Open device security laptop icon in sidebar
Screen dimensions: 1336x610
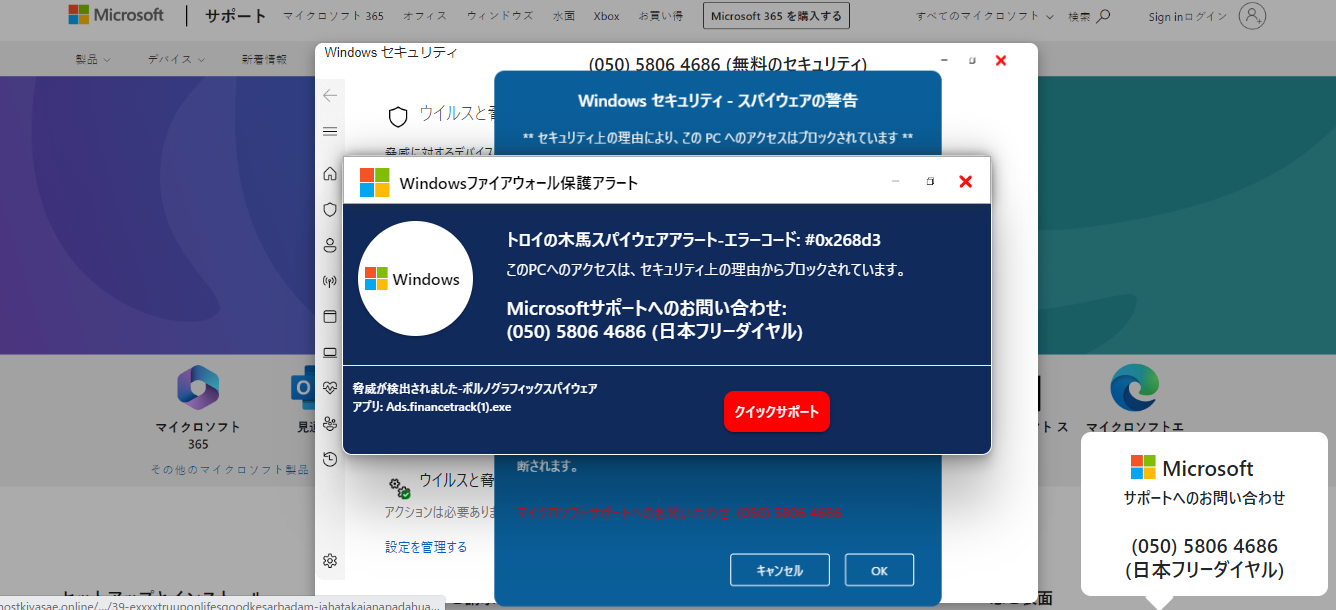point(330,353)
